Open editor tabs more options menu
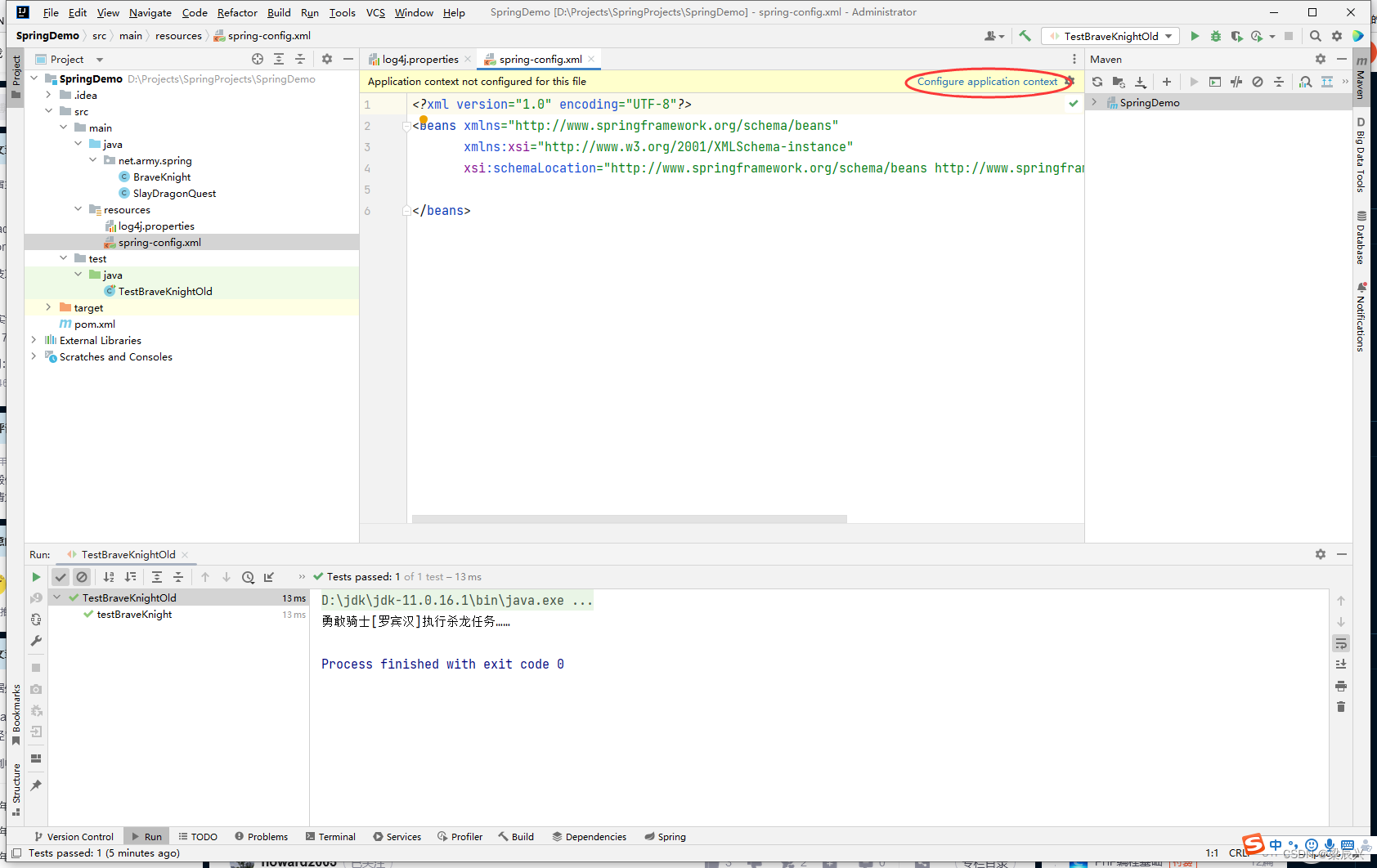 click(1074, 59)
